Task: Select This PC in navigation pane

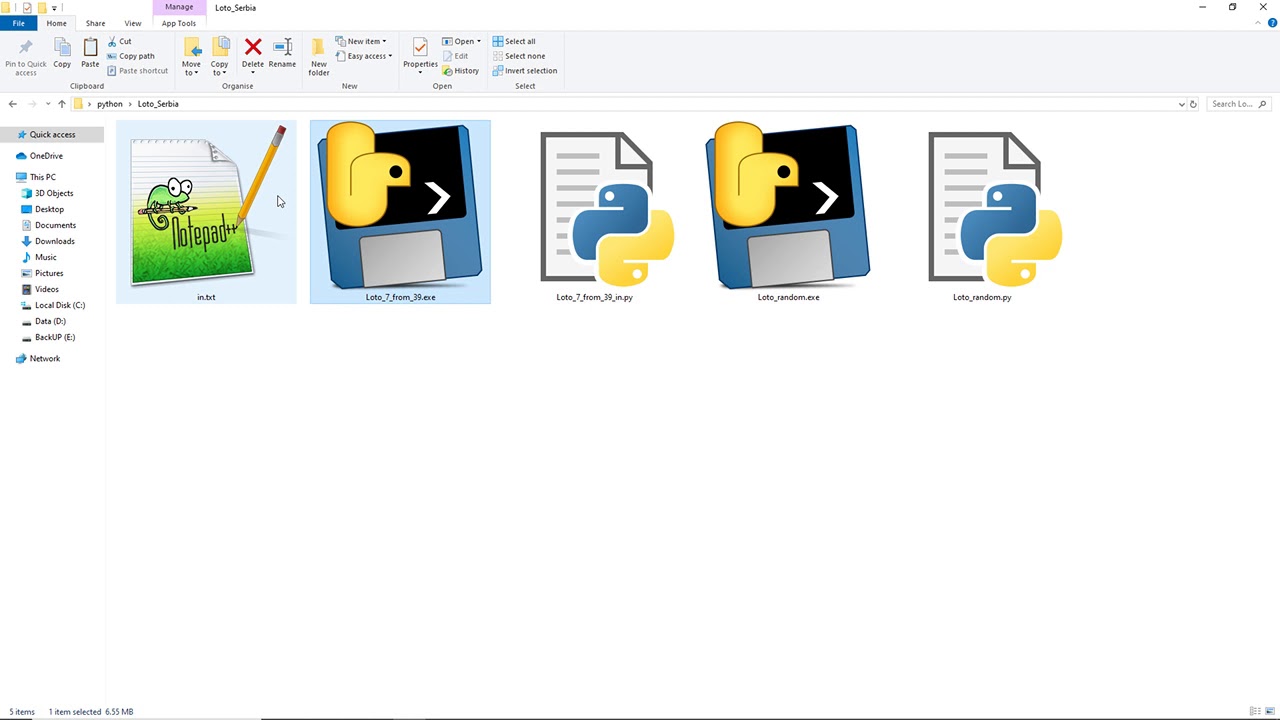Action: 43,177
